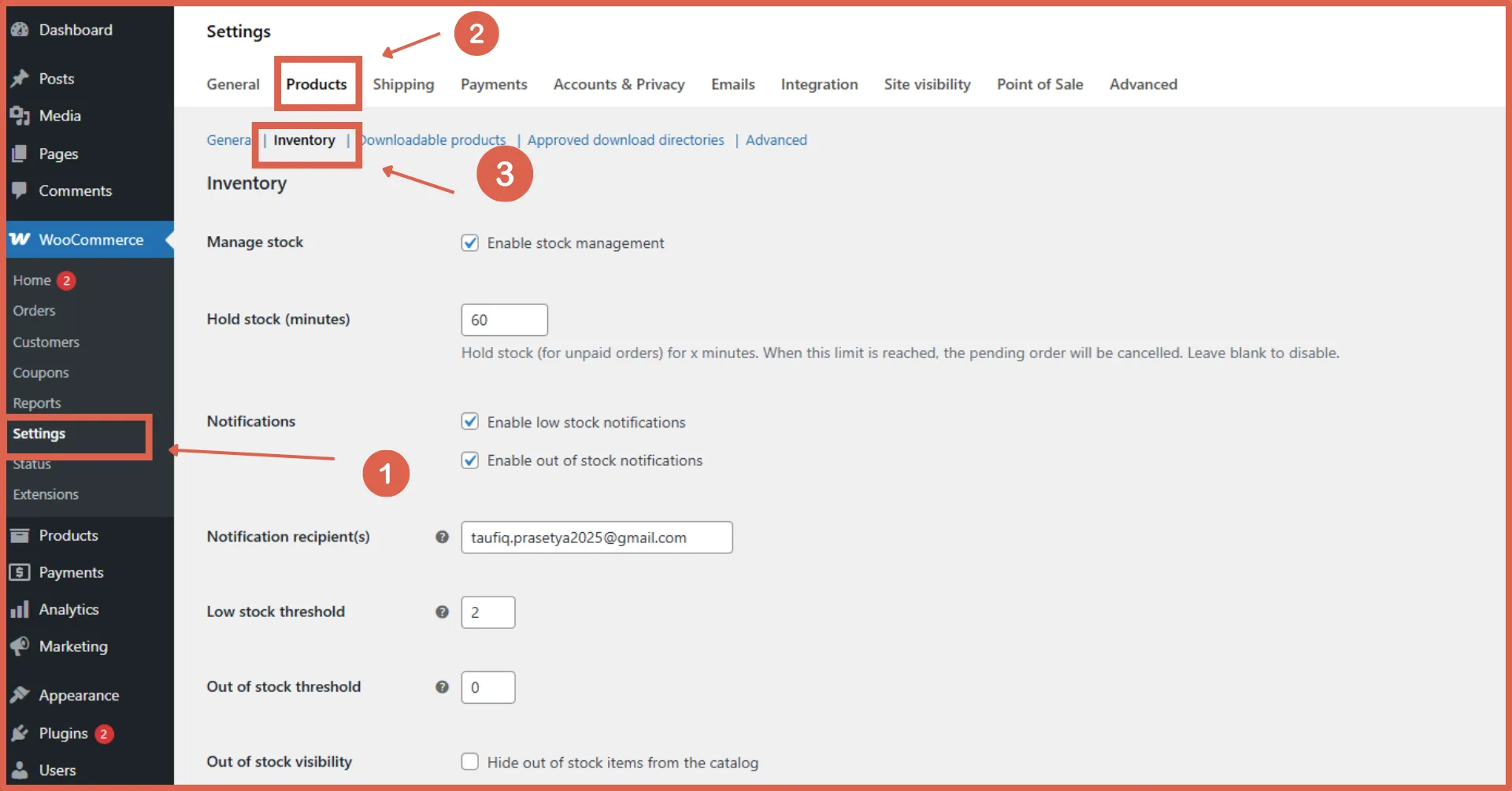Open Approved download directories link
This screenshot has height=791, width=1512.
(625, 140)
